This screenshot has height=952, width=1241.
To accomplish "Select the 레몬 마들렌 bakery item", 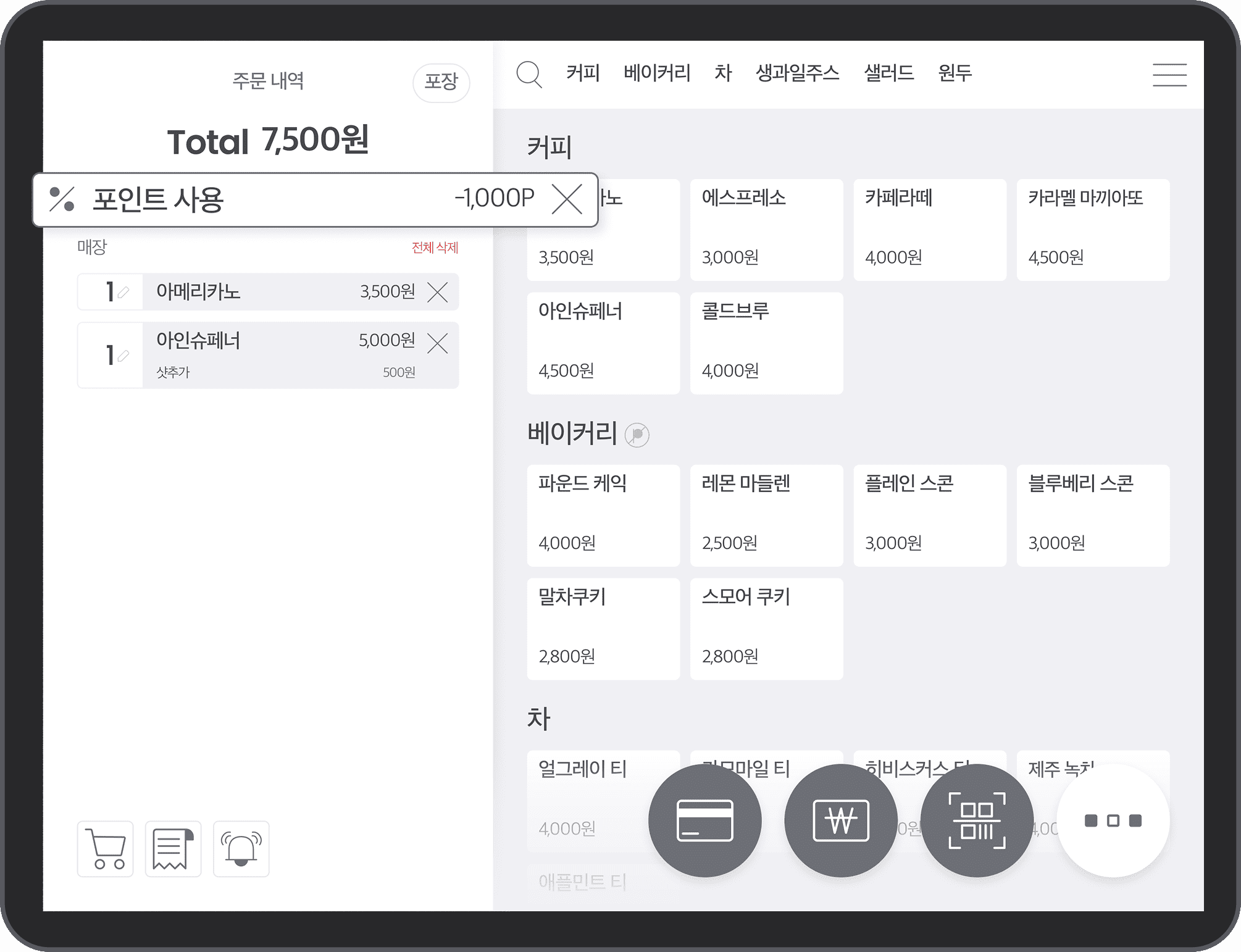I will point(766,516).
